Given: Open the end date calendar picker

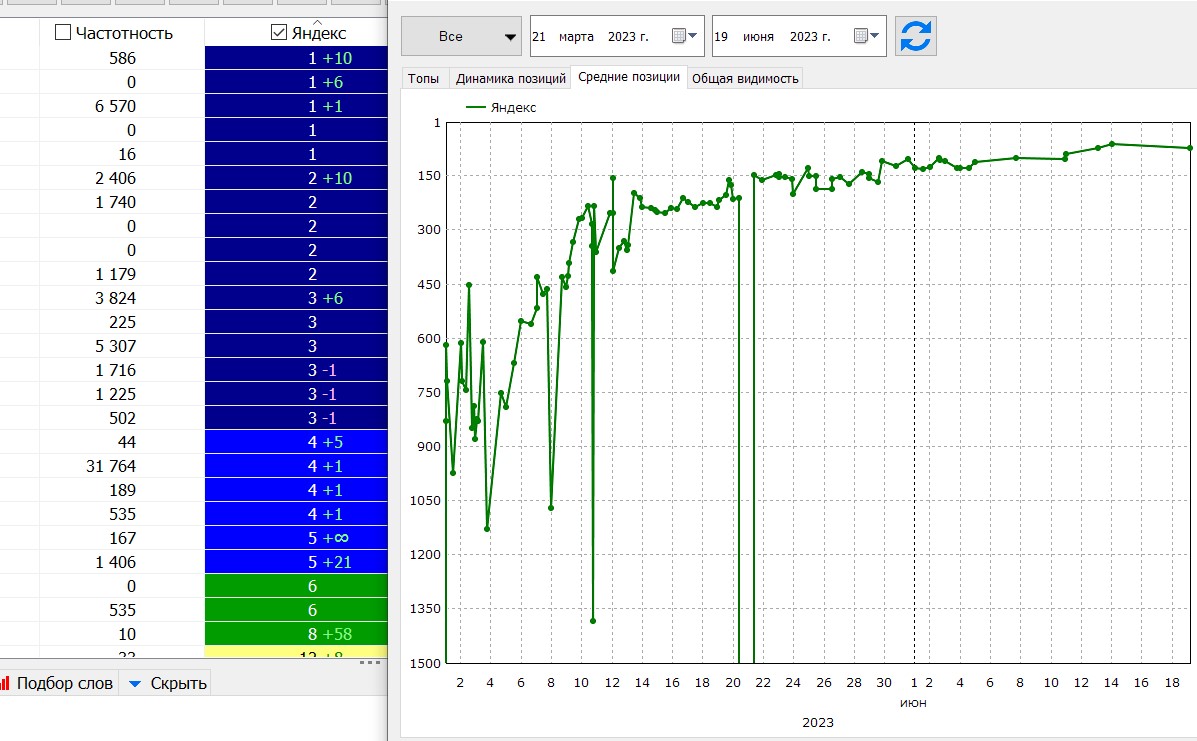Looking at the screenshot, I should [866, 36].
